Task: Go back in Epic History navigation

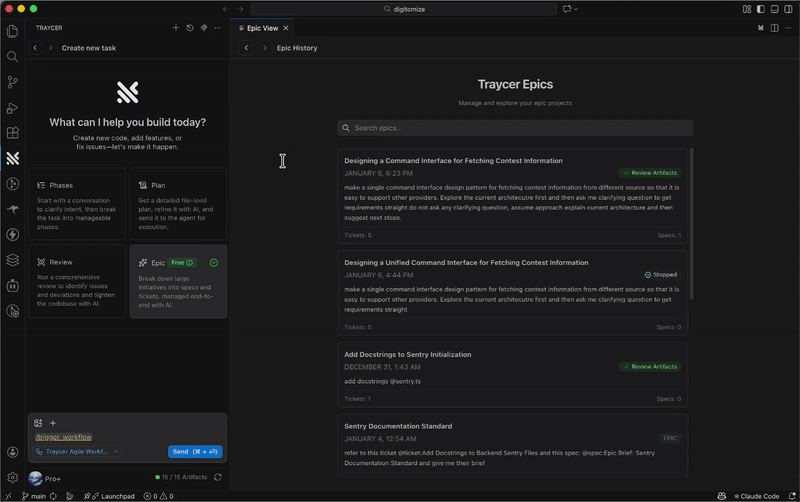Action: pyautogui.click(x=246, y=47)
